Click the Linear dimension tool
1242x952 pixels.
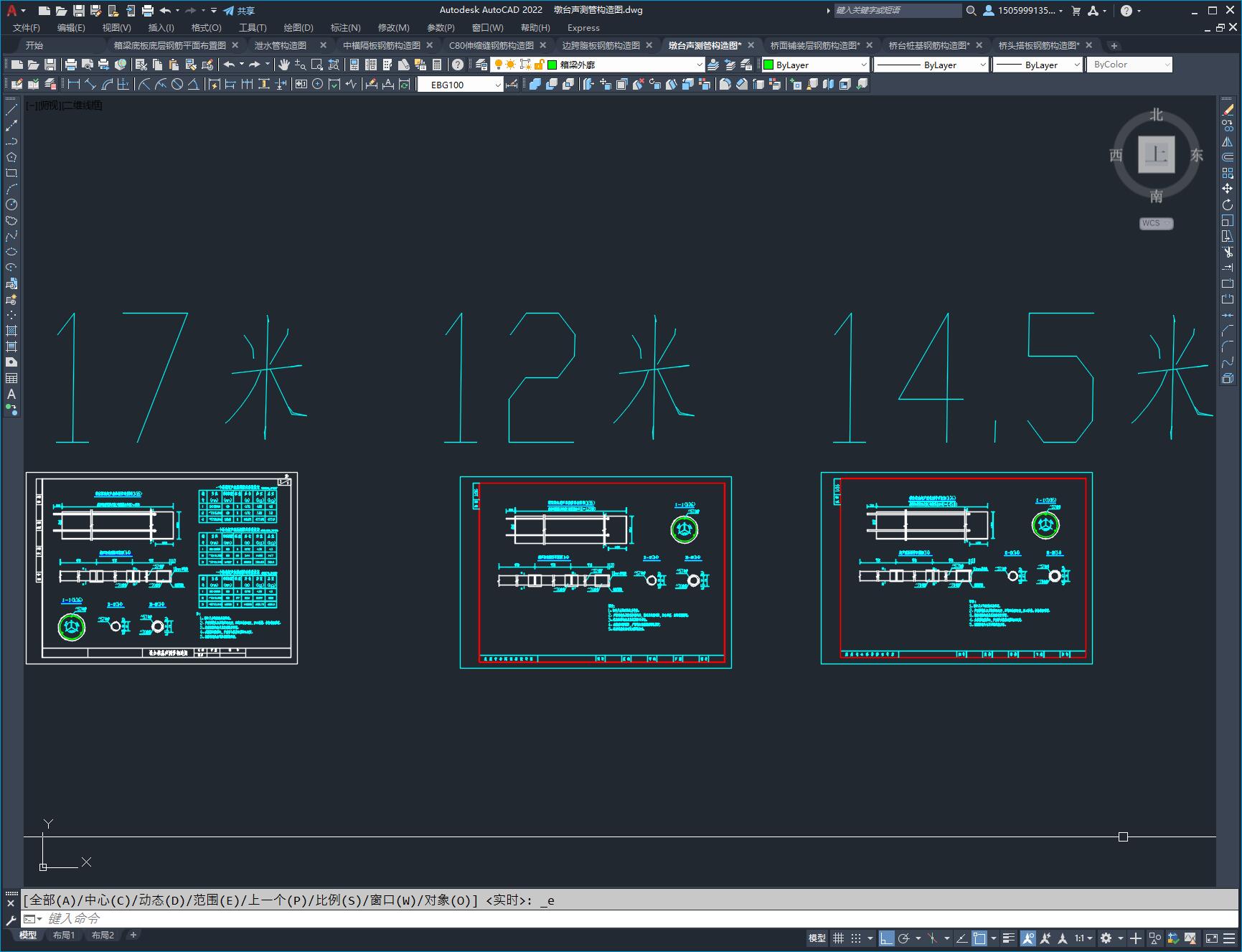73,84
